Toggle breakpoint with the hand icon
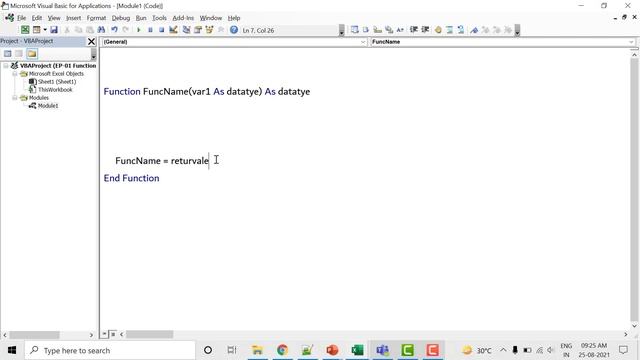The image size is (640, 360). 438,30
